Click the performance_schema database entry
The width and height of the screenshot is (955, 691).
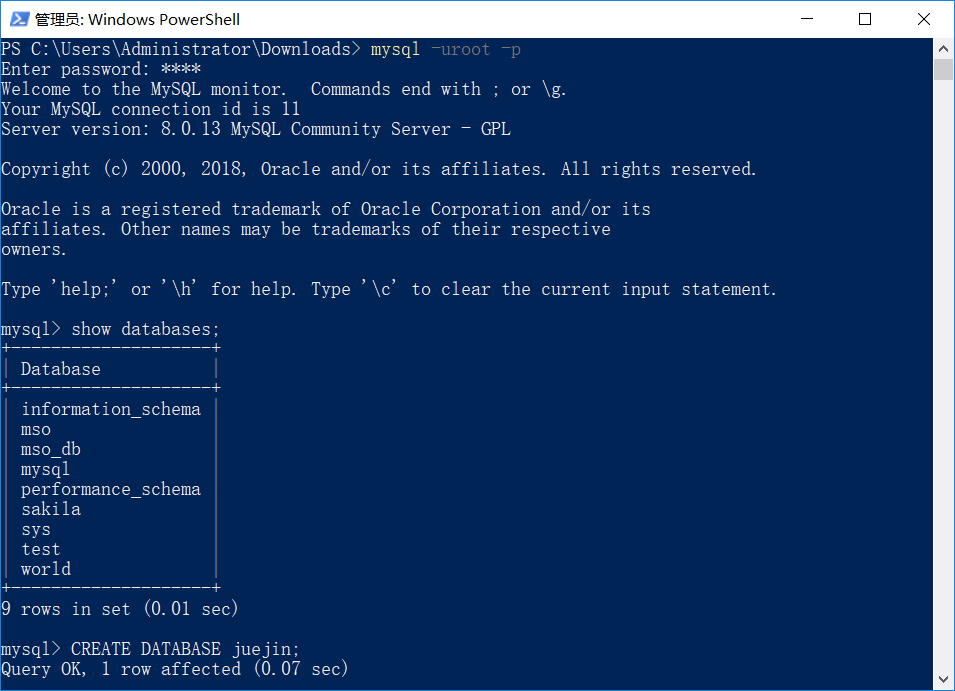(111, 489)
